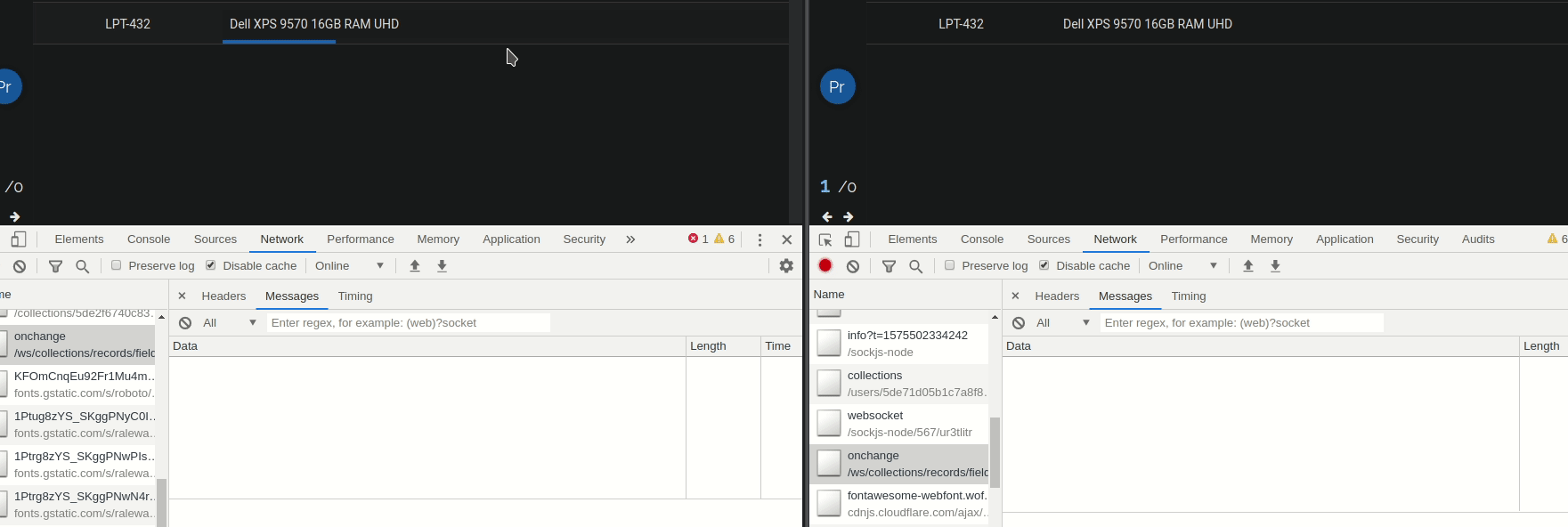Uncheck Disable cache in right DevTools
This screenshot has height=527, width=1568.
pos(1044,265)
